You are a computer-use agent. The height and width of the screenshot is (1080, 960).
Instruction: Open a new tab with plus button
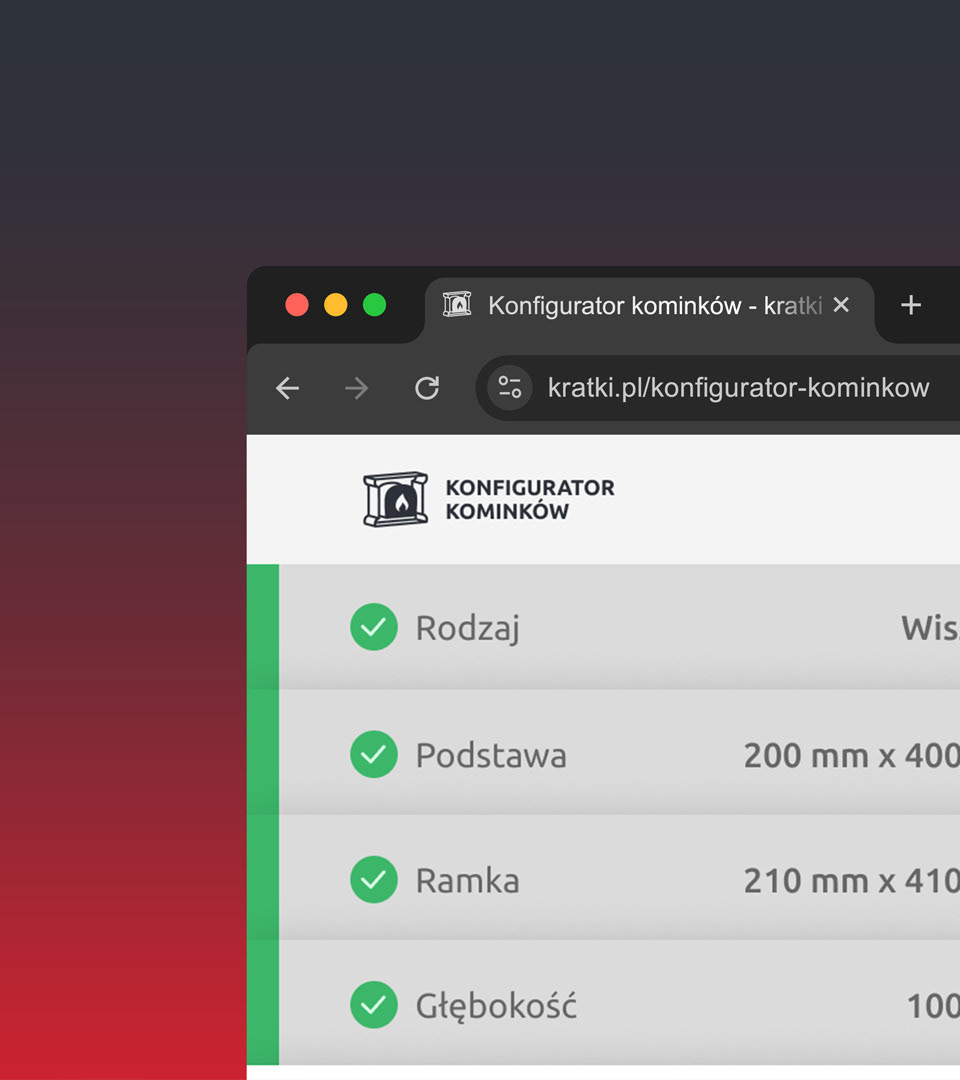click(910, 304)
